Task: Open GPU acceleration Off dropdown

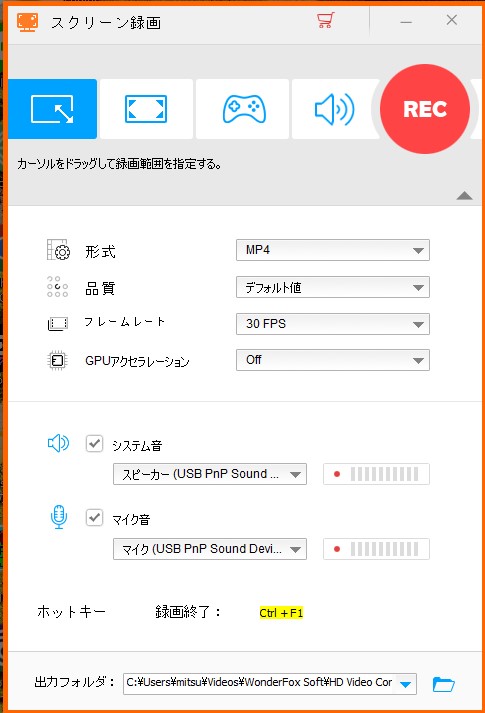Action: click(333, 360)
